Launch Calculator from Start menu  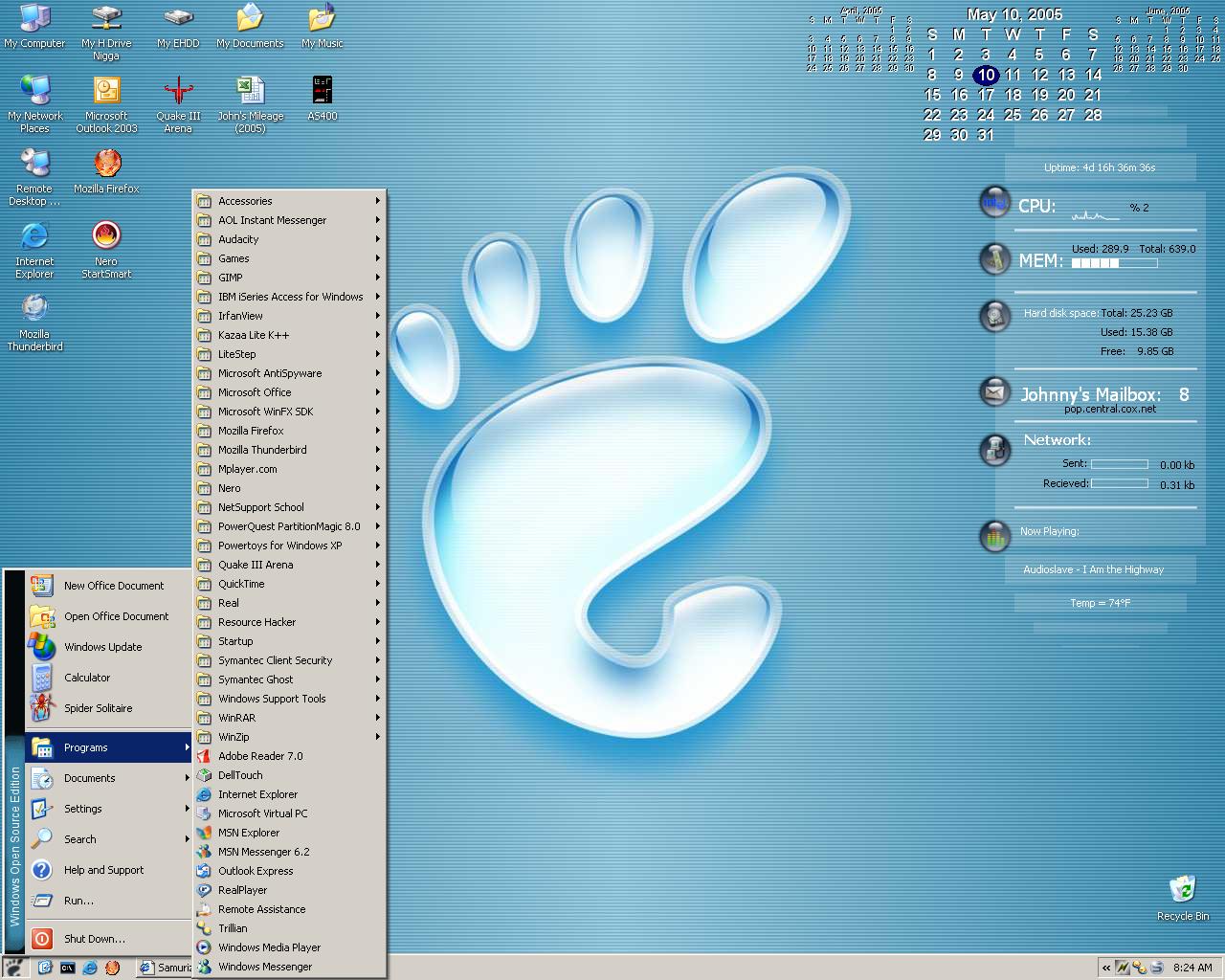(109, 678)
